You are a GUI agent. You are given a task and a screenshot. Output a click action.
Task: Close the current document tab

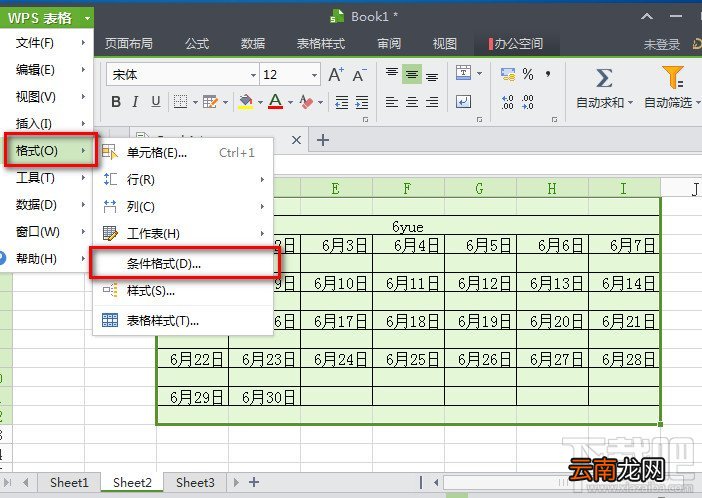(x=296, y=140)
